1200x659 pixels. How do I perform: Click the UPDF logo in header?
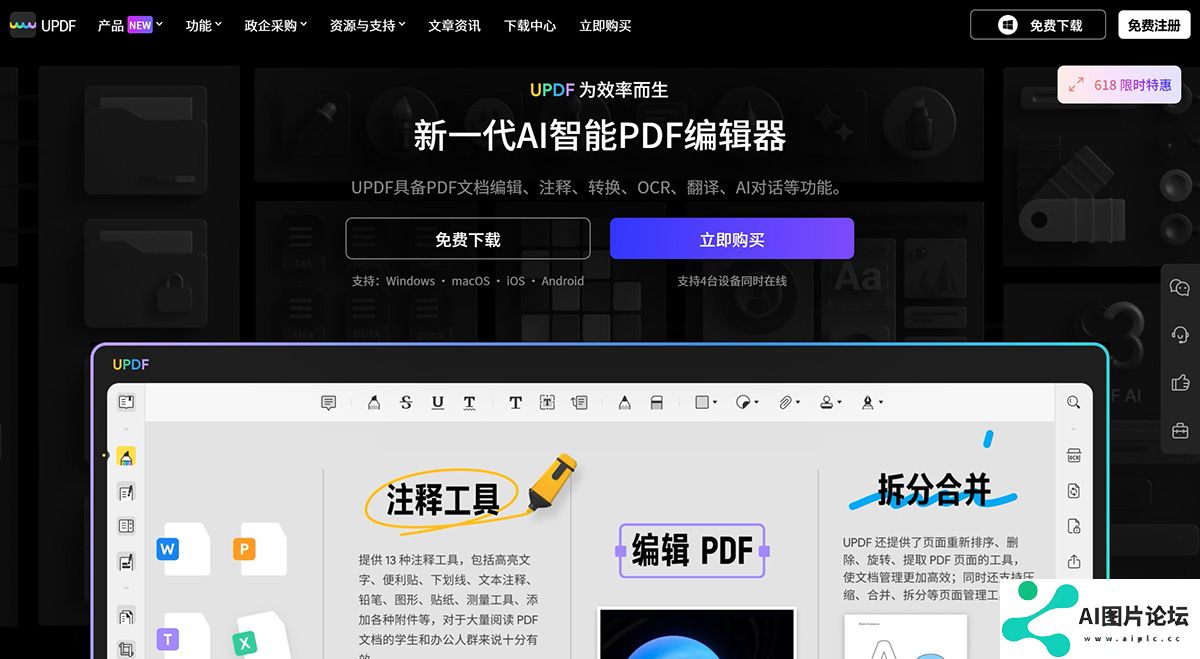click(43, 25)
